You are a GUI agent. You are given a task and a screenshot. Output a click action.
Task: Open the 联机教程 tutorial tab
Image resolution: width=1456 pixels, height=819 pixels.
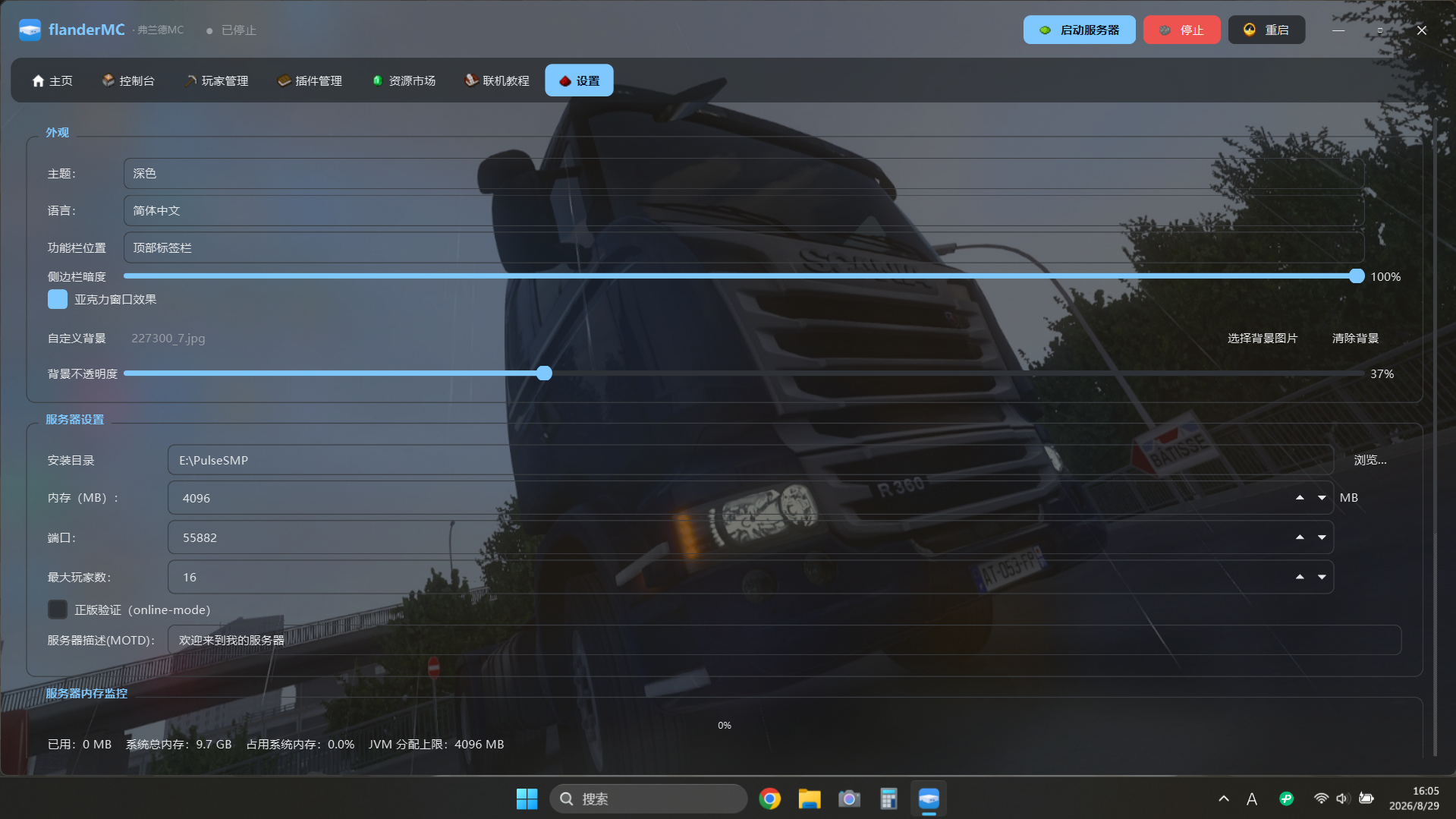497,80
